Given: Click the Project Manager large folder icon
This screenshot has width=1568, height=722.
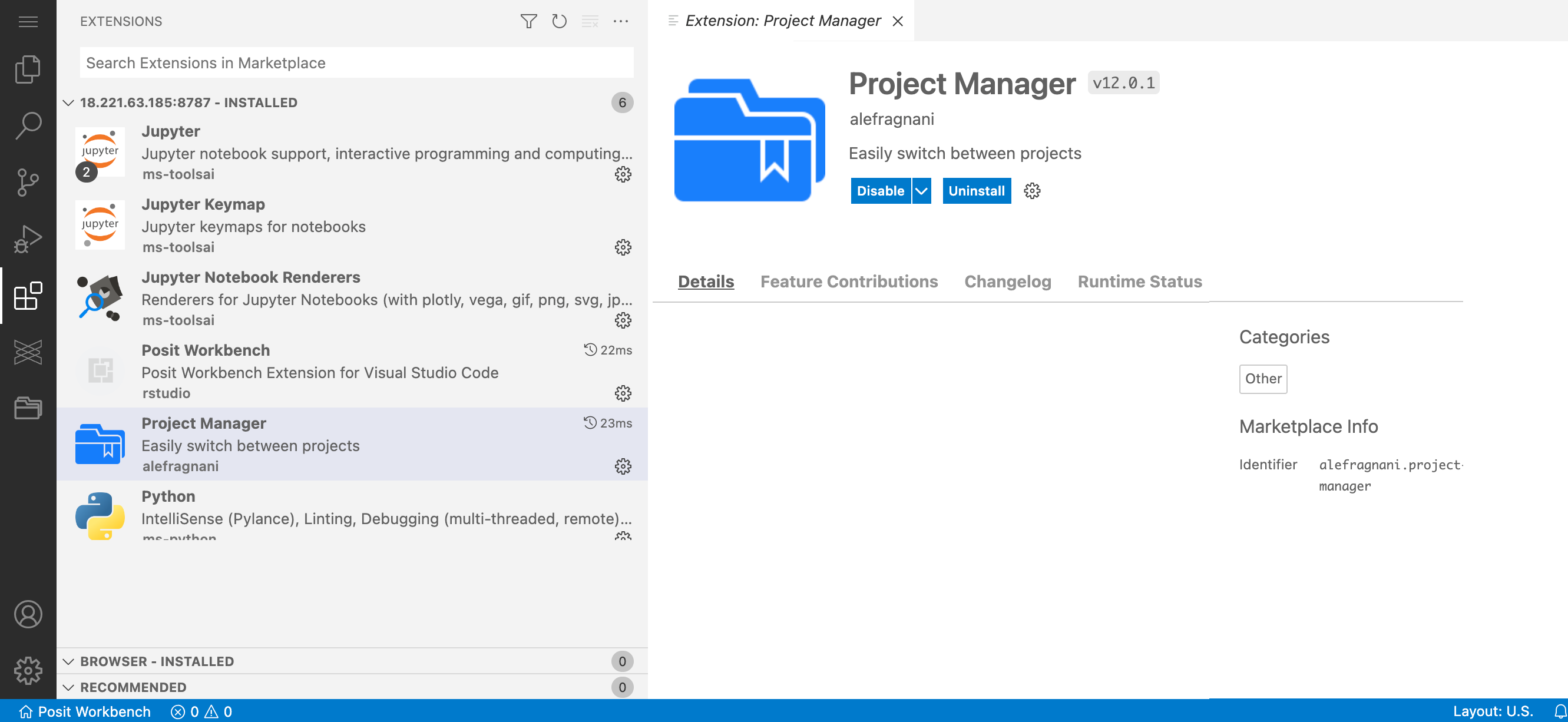Looking at the screenshot, I should (x=749, y=140).
